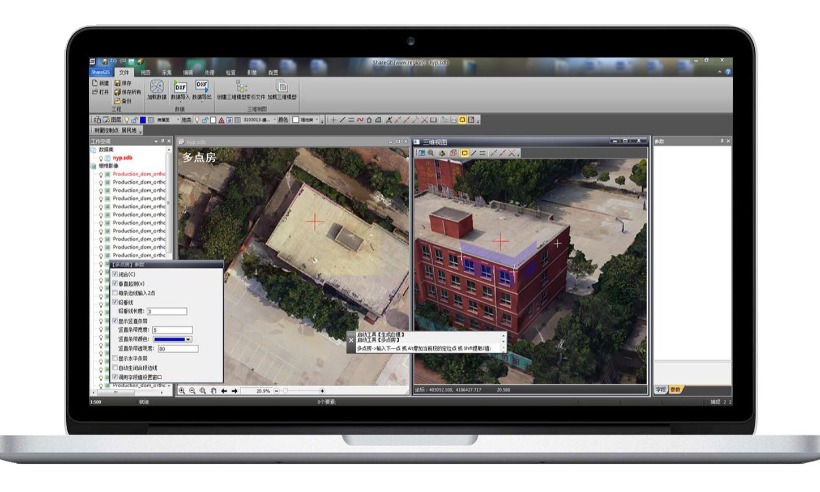
Task: Activate the pan hand tool below 2D view
Action: 213,391
